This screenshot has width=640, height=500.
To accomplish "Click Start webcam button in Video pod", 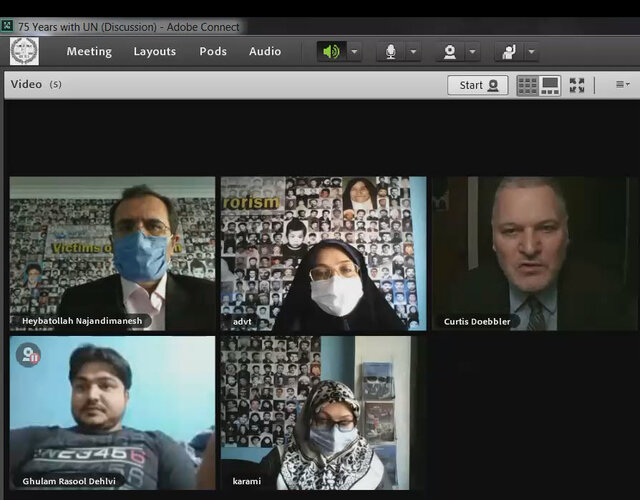I will (x=478, y=85).
